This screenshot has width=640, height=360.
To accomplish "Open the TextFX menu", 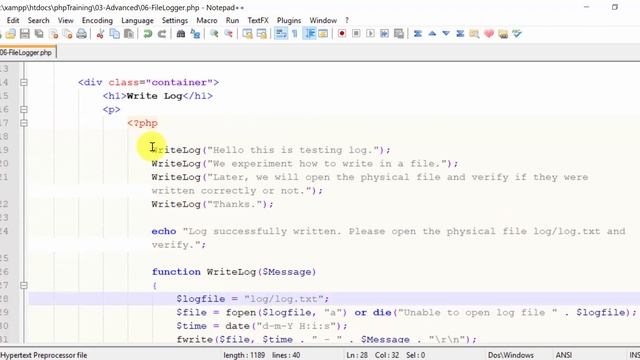I will pos(258,20).
